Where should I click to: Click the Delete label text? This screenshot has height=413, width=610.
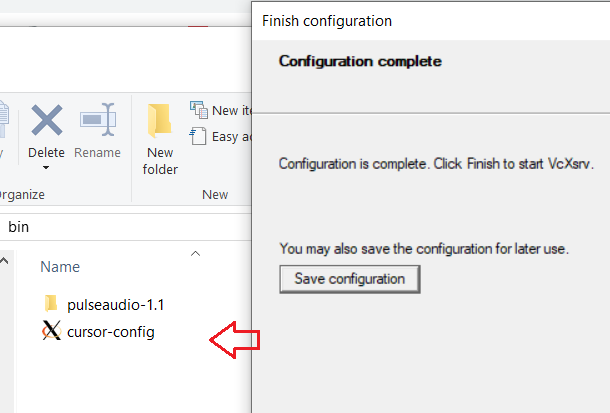pos(46,152)
